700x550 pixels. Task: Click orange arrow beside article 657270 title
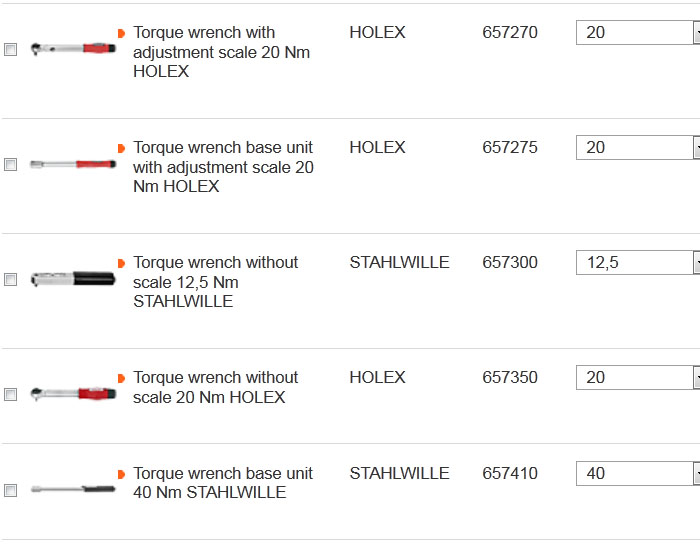pos(121,33)
